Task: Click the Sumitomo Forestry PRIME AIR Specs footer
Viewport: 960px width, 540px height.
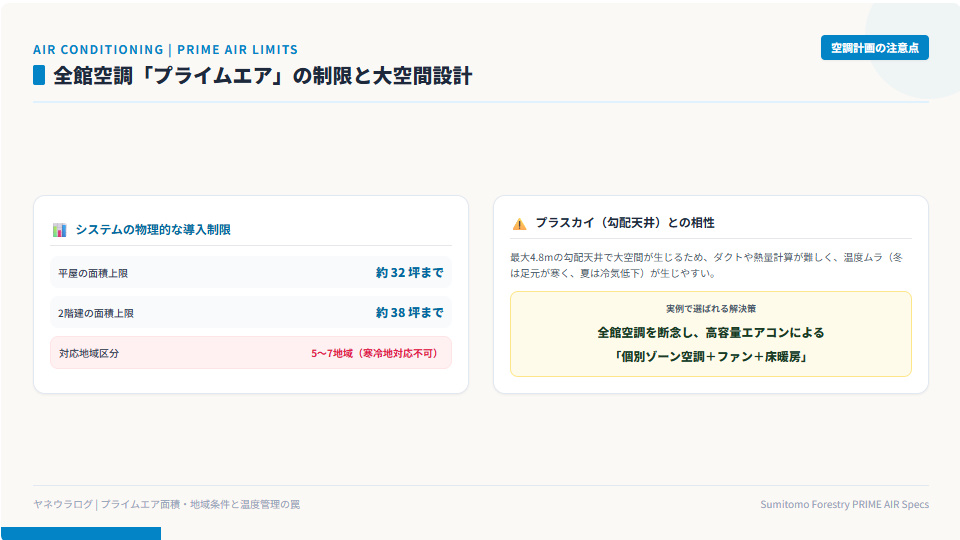Action: click(844, 504)
